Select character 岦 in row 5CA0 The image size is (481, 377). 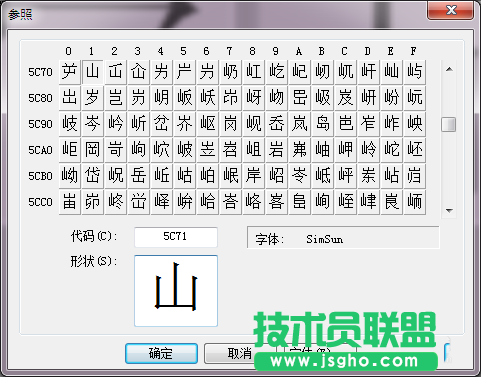click(207, 150)
